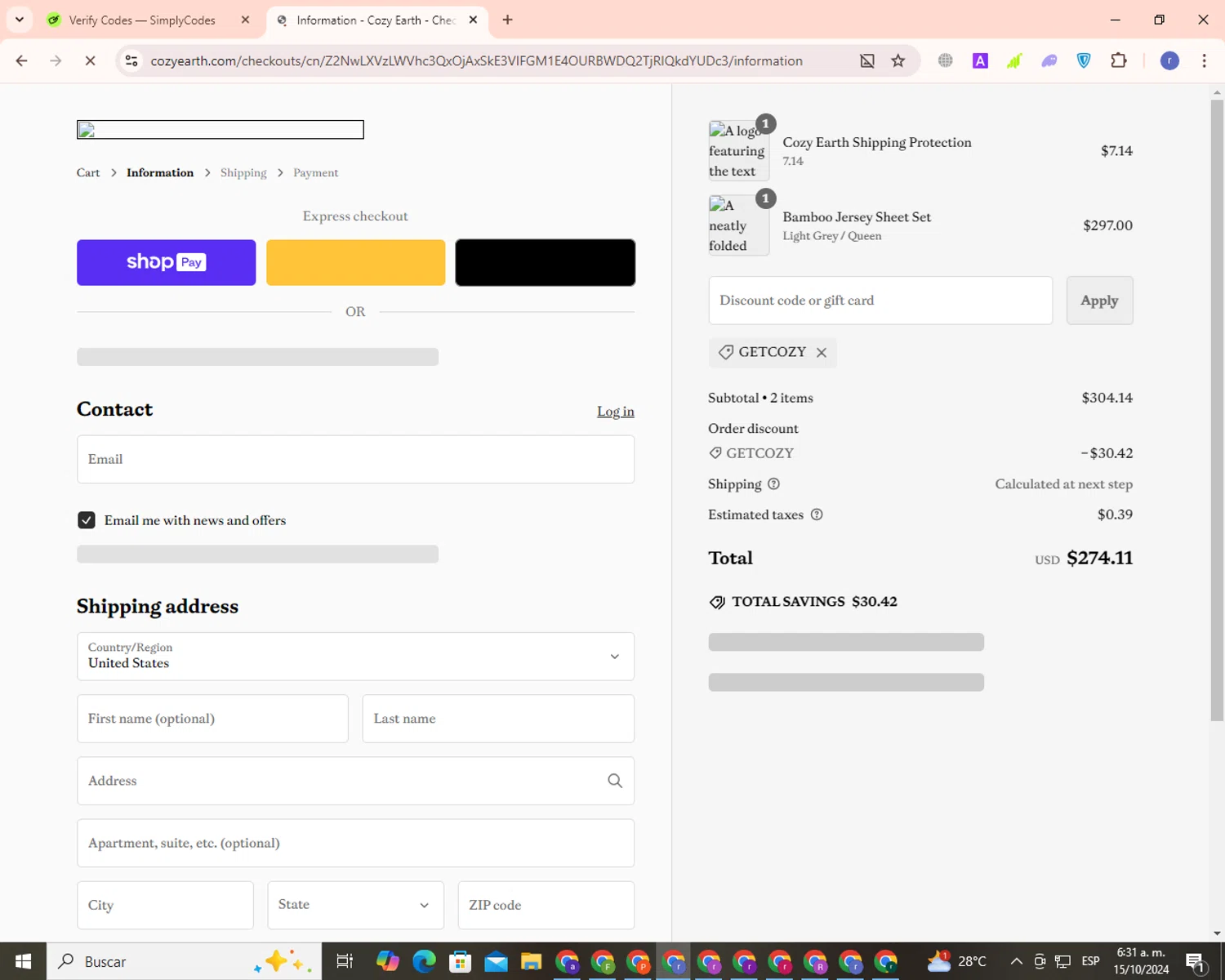Image resolution: width=1225 pixels, height=980 pixels.
Task: Click the purple A extension icon
Action: [x=980, y=60]
